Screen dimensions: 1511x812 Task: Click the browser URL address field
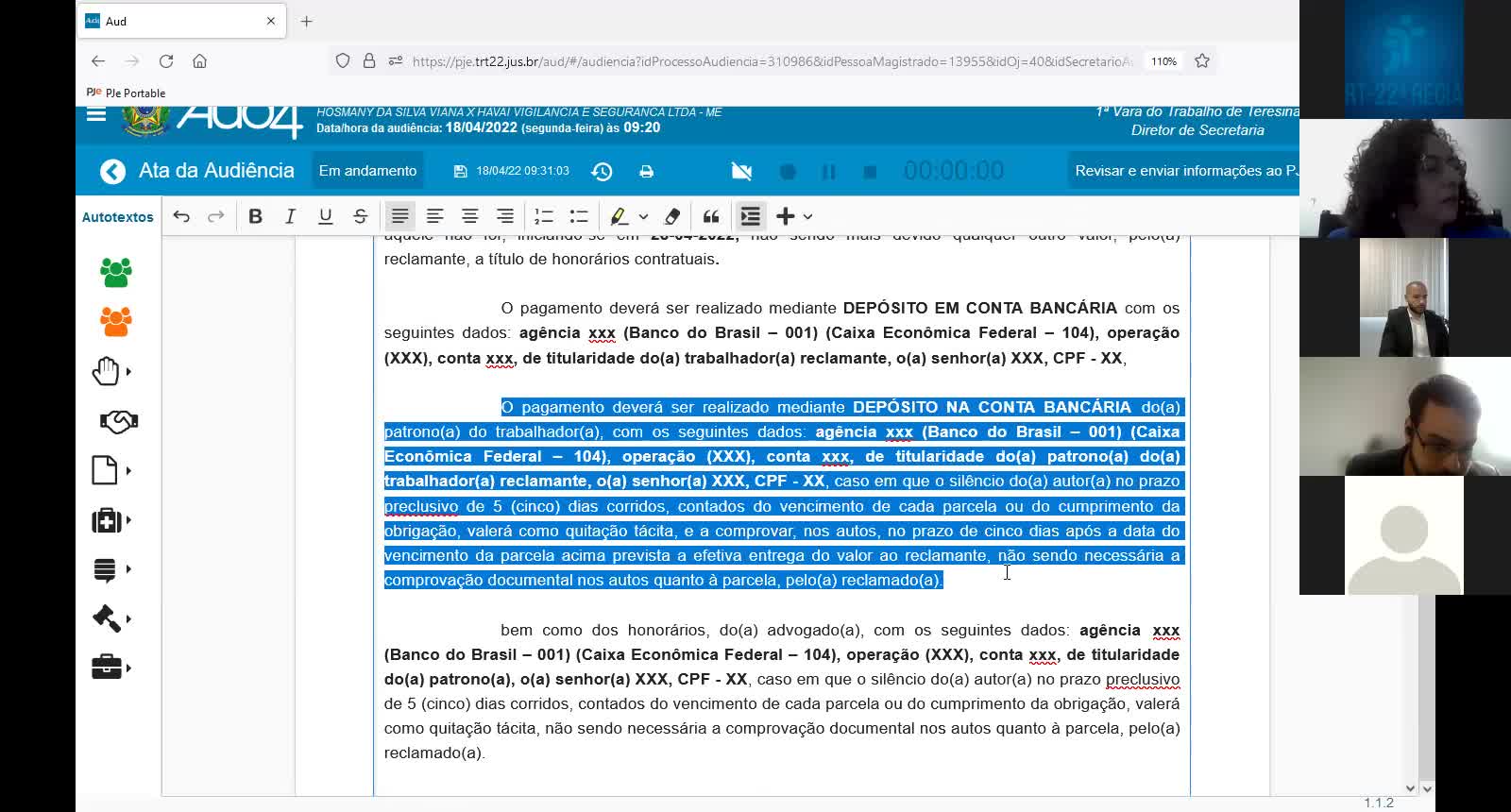point(772,61)
